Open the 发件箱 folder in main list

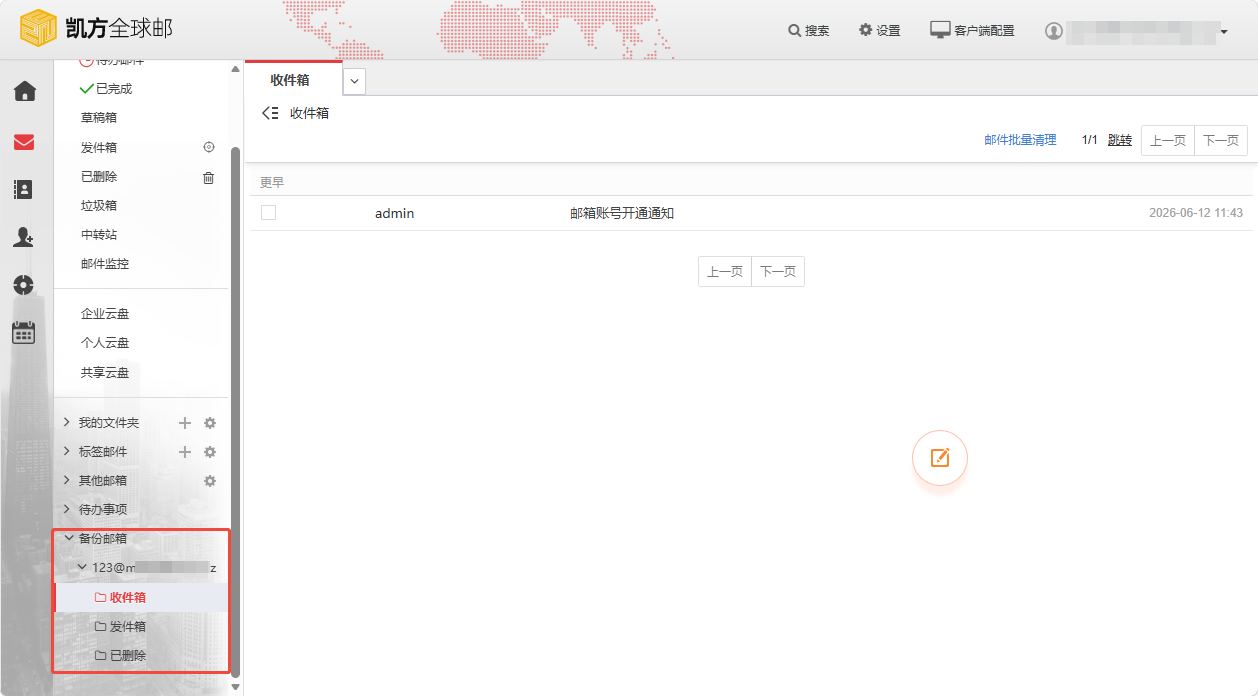click(99, 148)
